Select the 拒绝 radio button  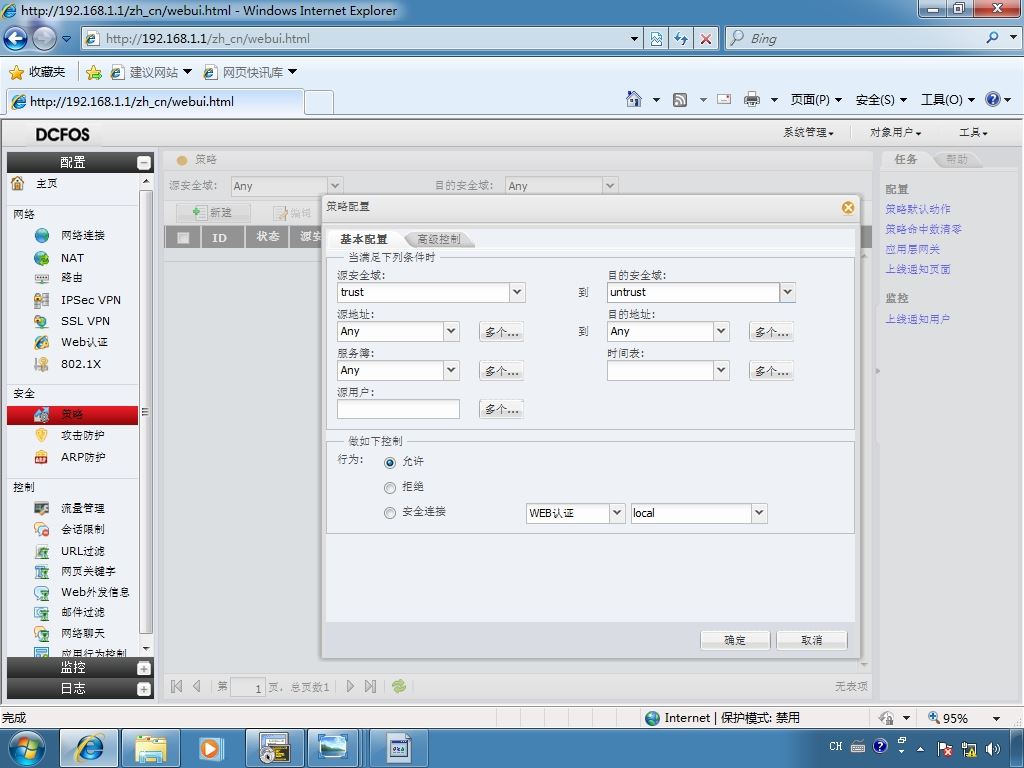coord(390,487)
